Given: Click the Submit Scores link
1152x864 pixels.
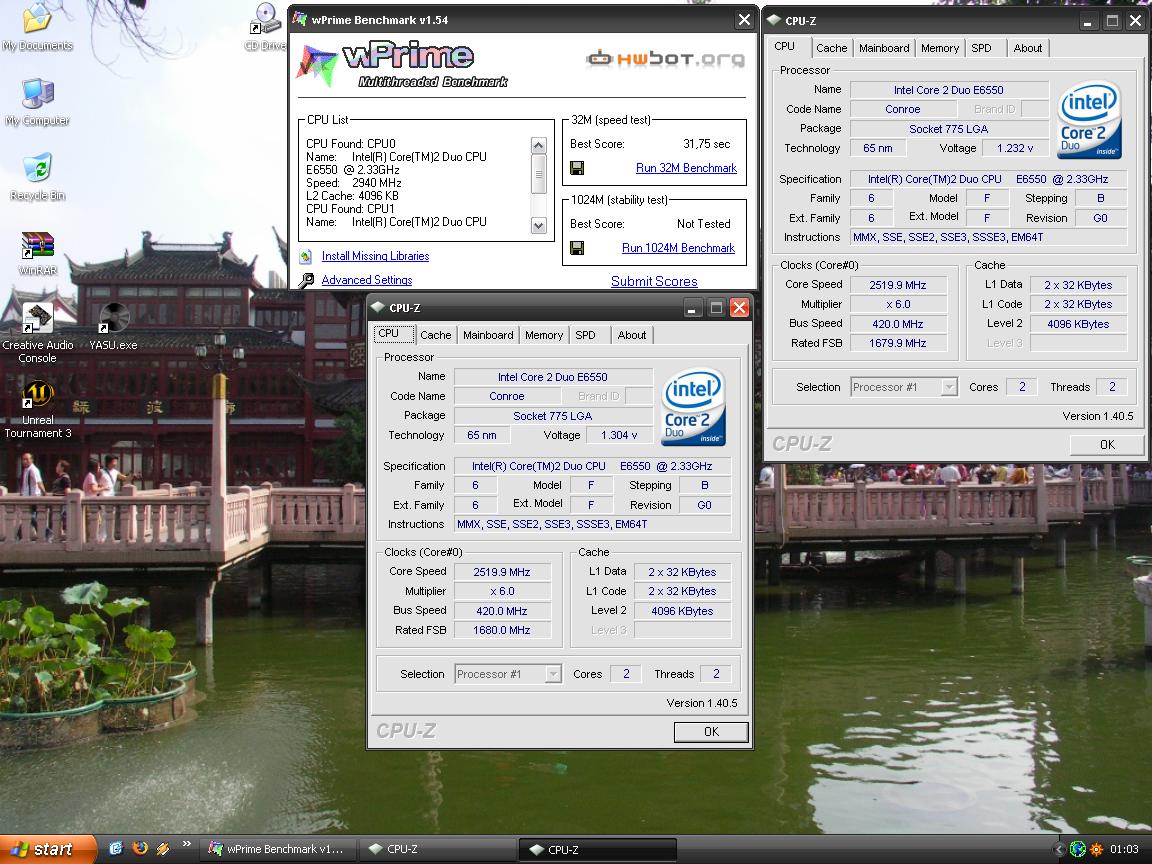Looking at the screenshot, I should tap(654, 281).
